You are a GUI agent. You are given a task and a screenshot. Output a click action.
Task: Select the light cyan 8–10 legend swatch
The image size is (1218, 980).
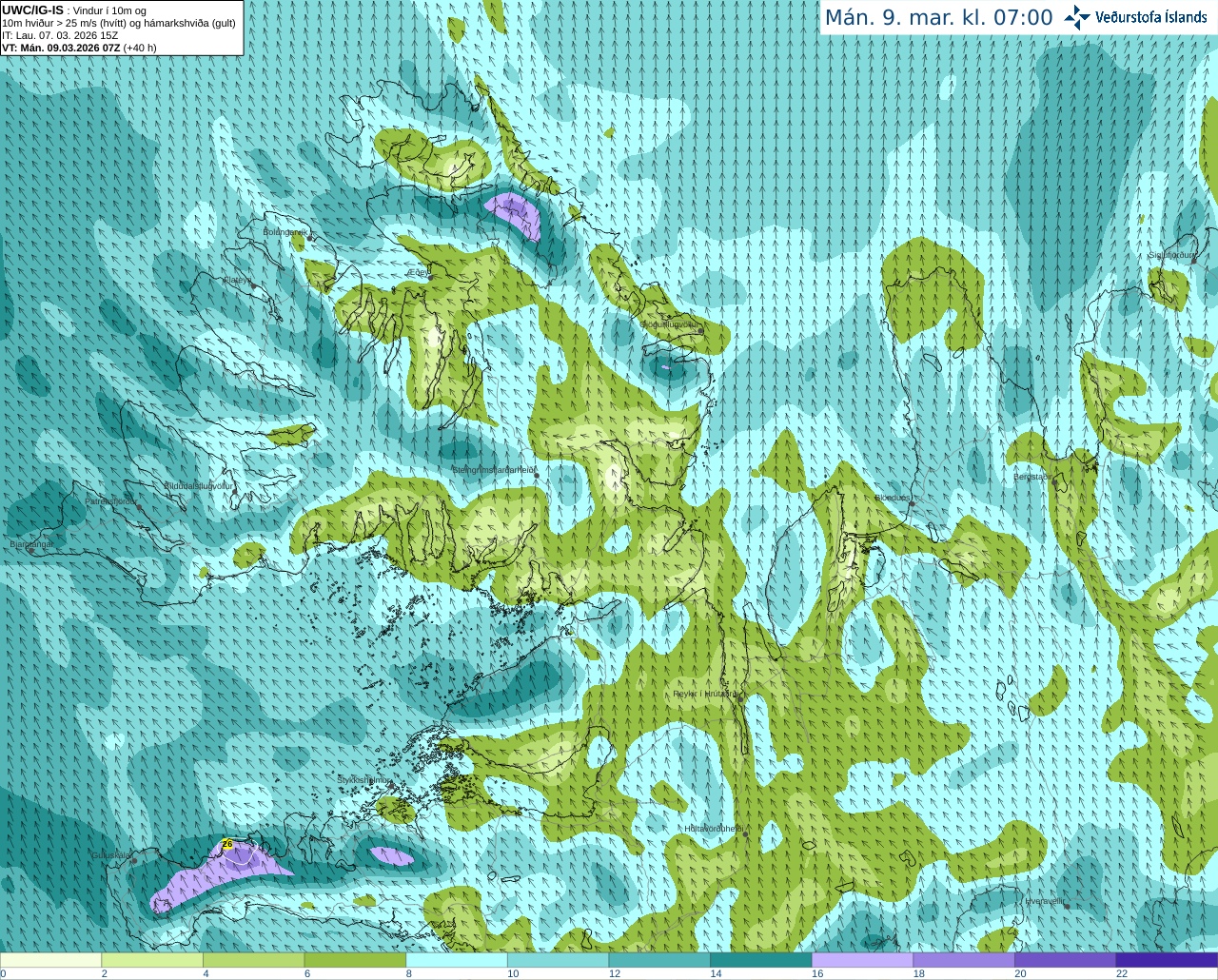click(457, 960)
